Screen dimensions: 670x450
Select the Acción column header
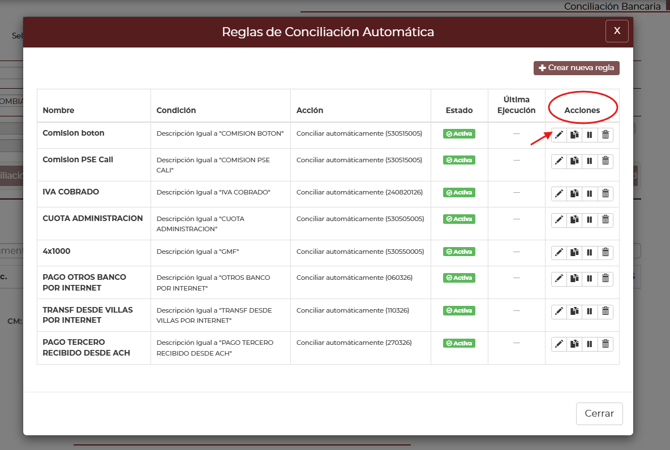click(310, 110)
